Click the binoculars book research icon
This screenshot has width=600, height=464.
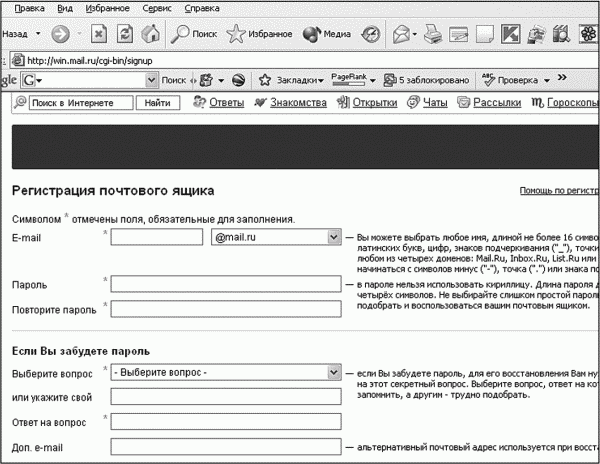562,34
